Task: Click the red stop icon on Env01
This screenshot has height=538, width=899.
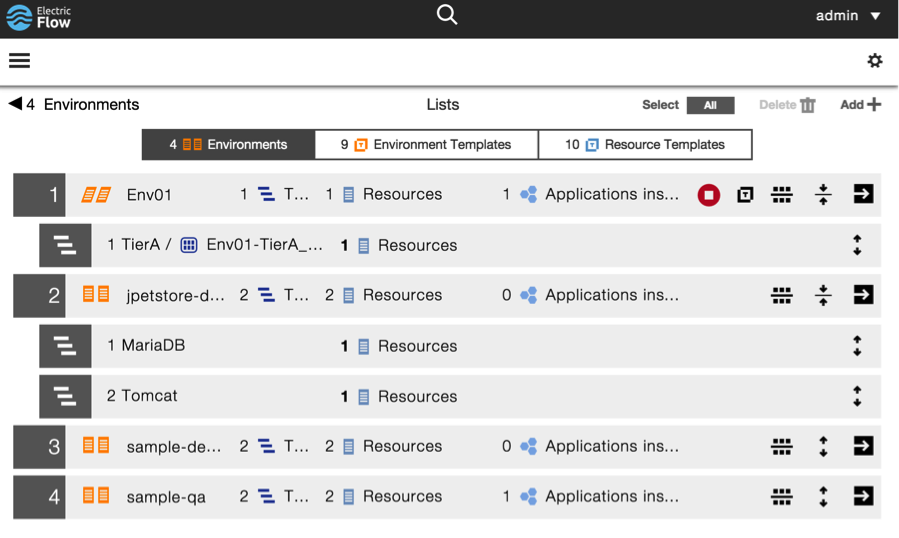Action: click(709, 195)
